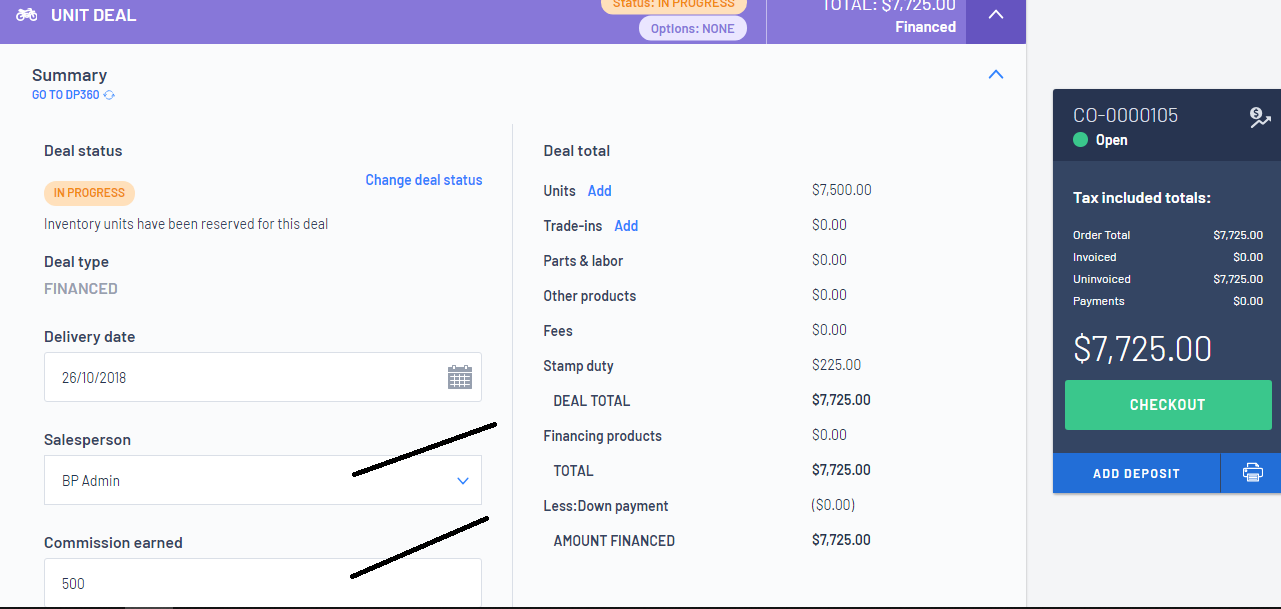Open the Salesperson dropdown BP Admin
This screenshot has height=609, width=1281.
(x=263, y=480)
